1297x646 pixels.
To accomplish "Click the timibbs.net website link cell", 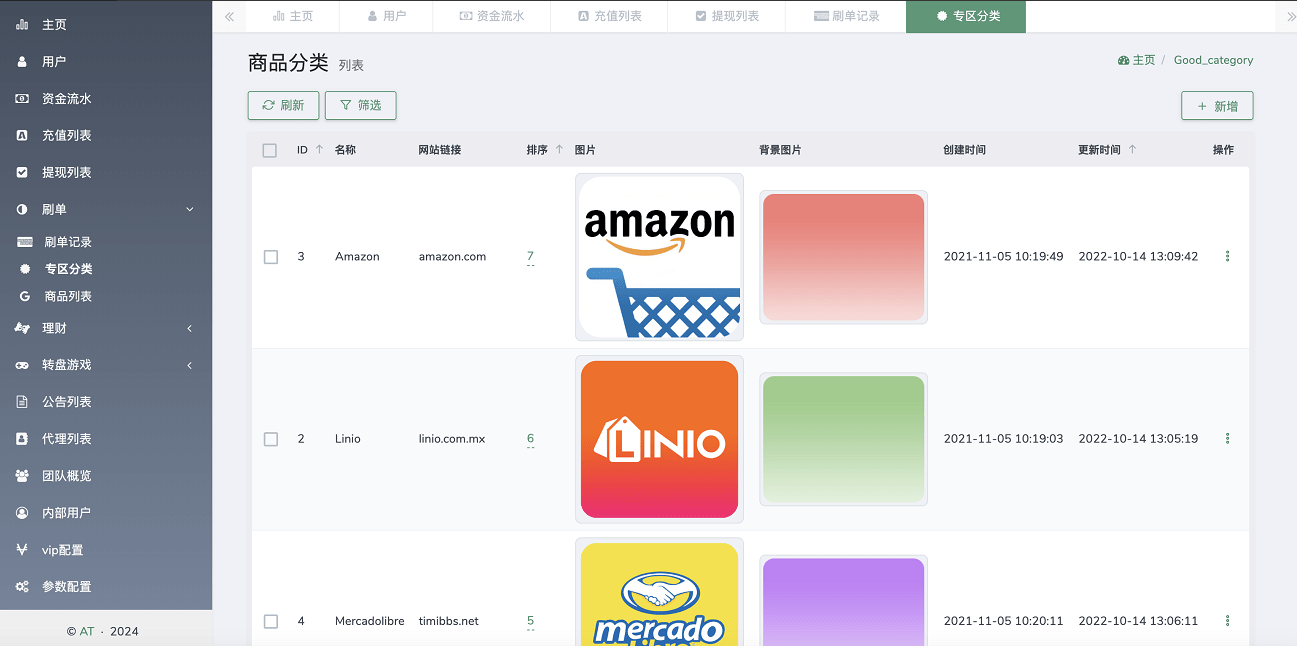I will 449,621.
